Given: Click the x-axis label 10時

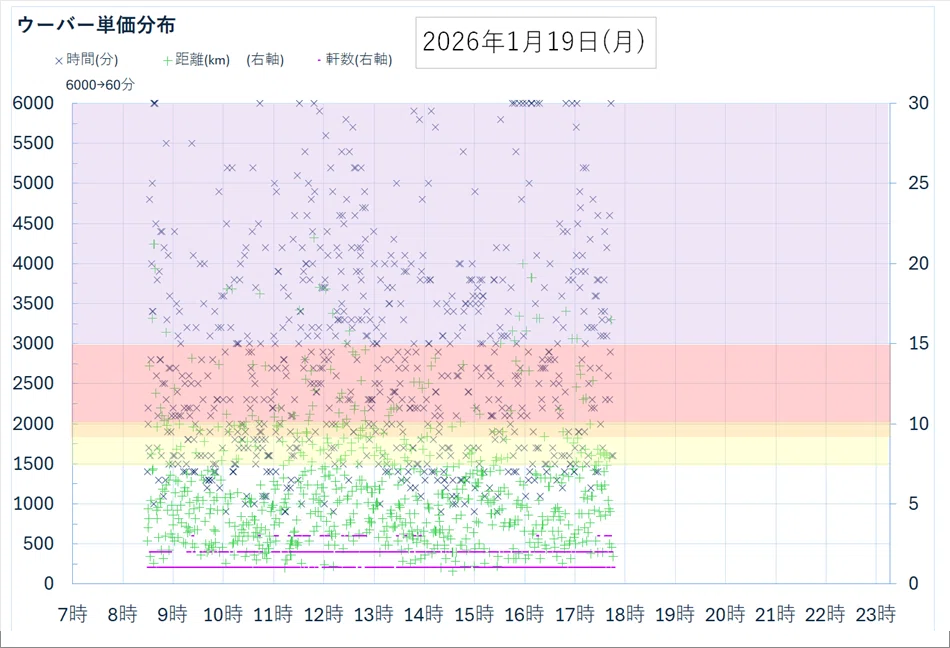Looking at the screenshot, I should [223, 615].
